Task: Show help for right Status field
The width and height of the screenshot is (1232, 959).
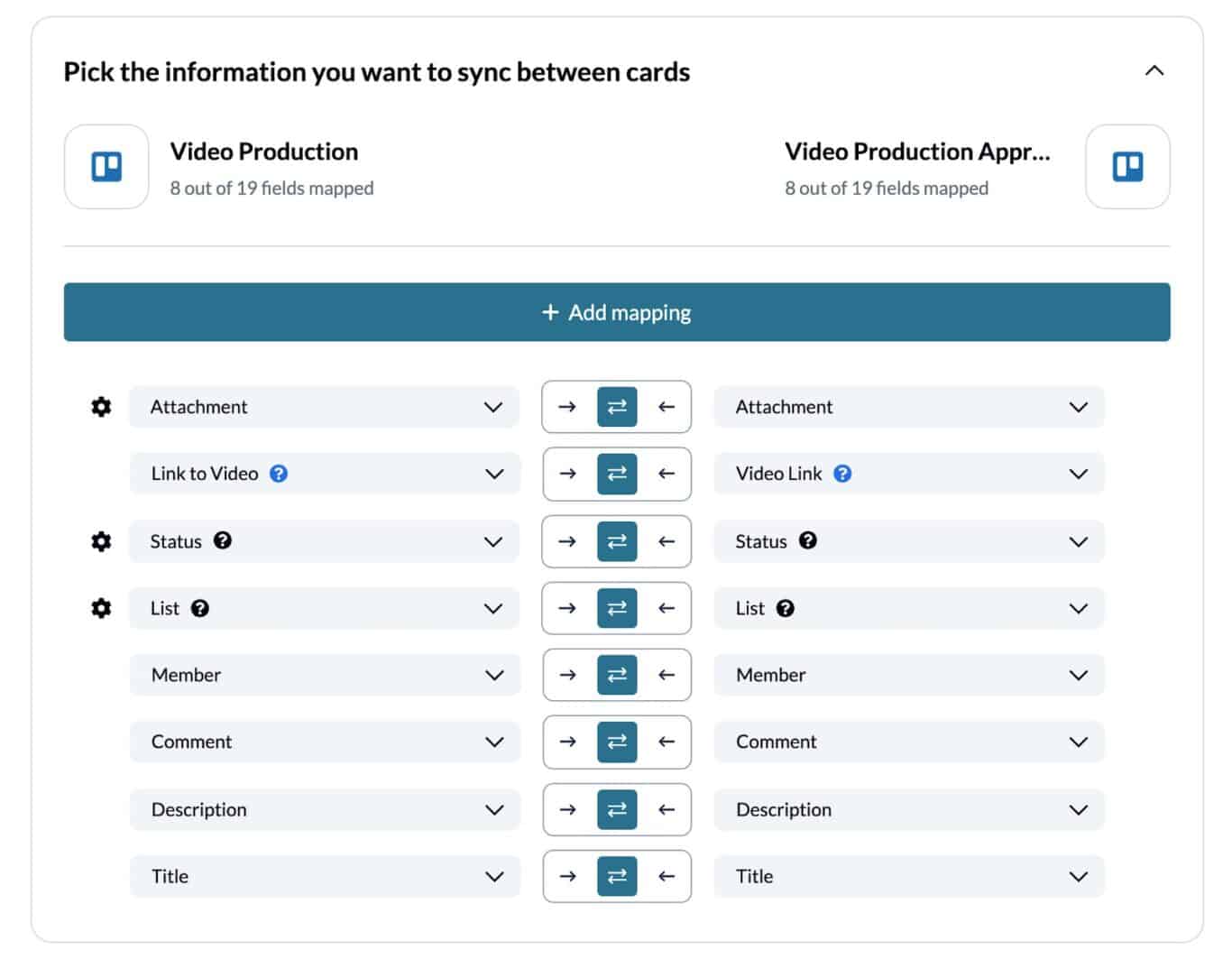Action: [x=808, y=540]
